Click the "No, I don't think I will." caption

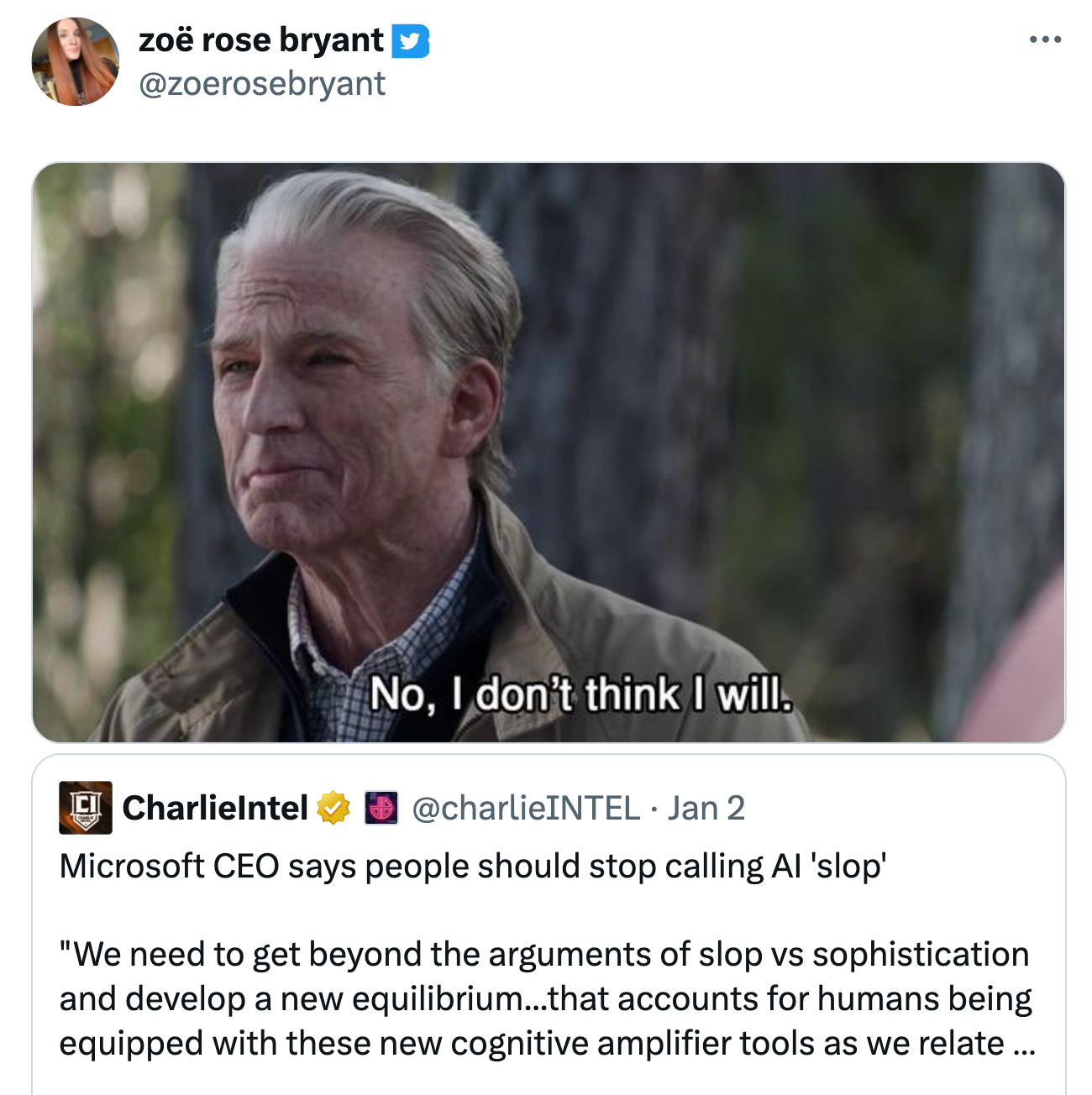(x=580, y=694)
